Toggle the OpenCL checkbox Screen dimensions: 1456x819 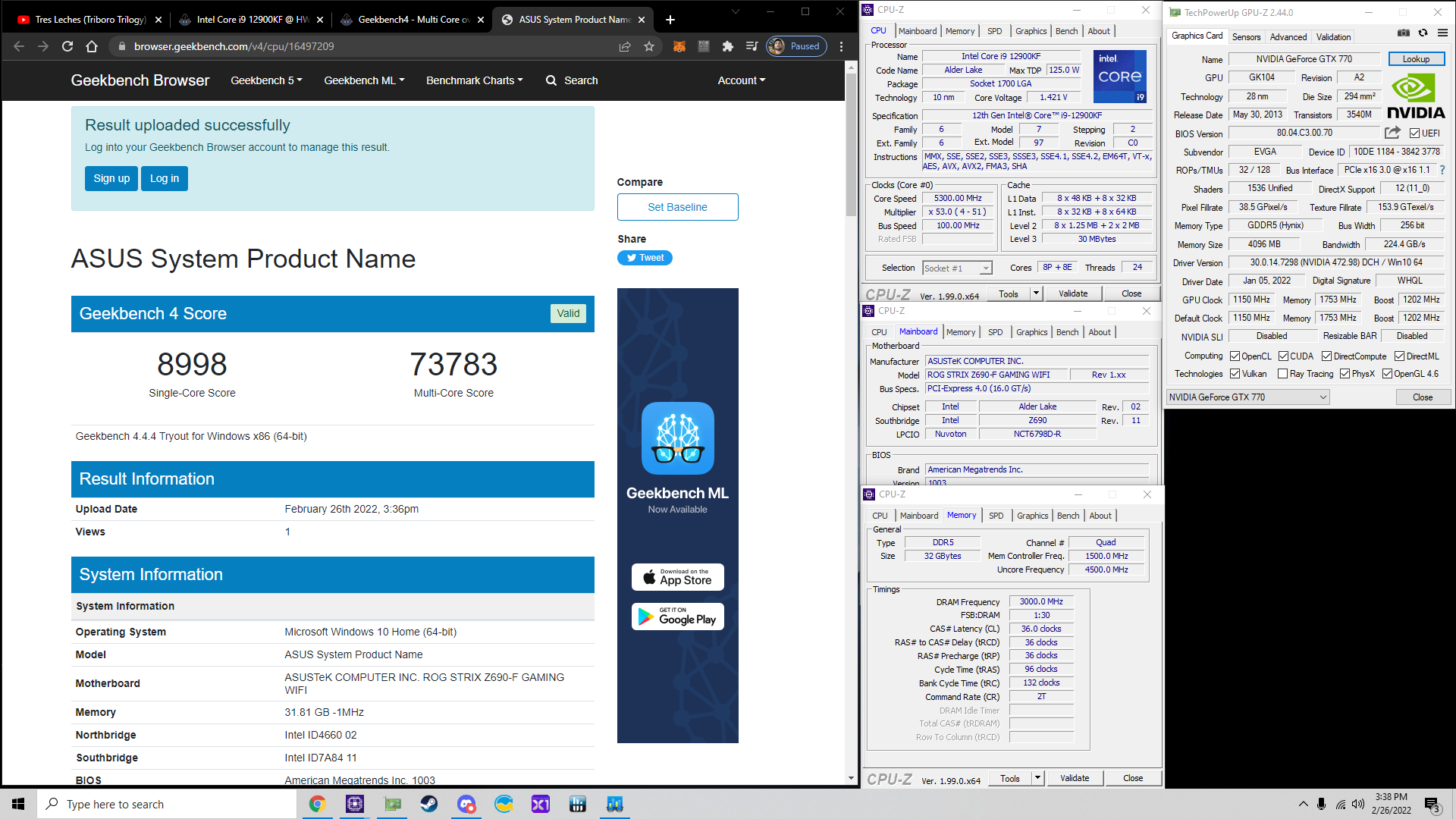[1235, 356]
